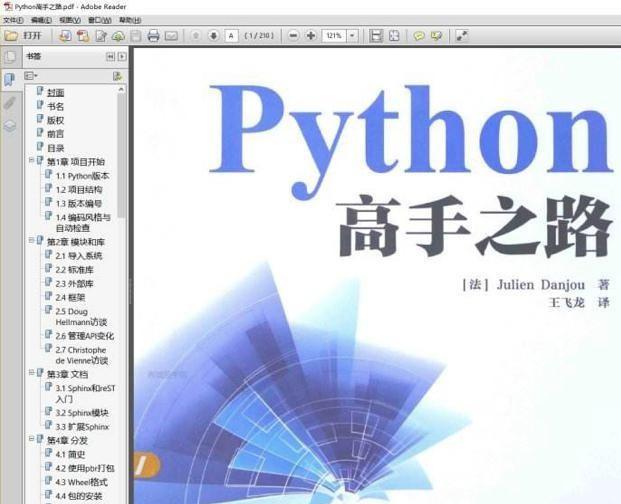Go to next page arrow

(213, 36)
